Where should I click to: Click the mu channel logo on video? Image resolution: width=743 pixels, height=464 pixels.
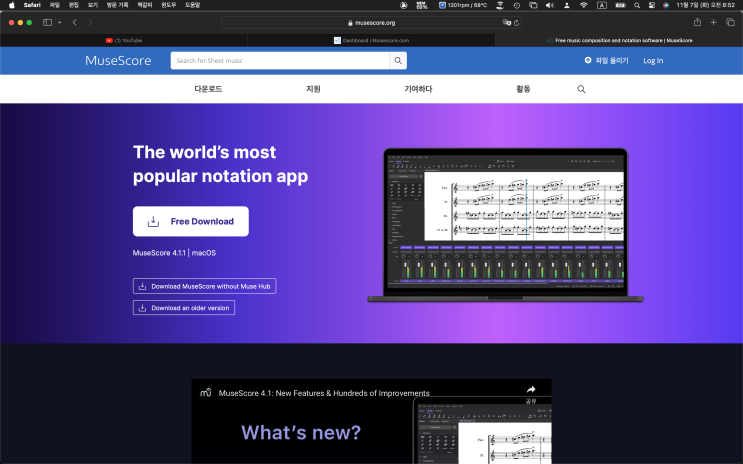coord(205,392)
